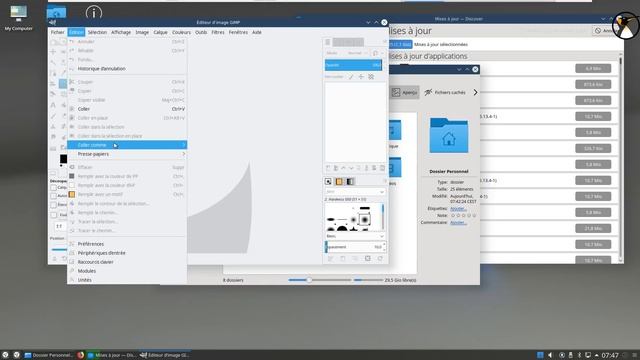Open the Layers tab icon in GIMP dock

327,42
